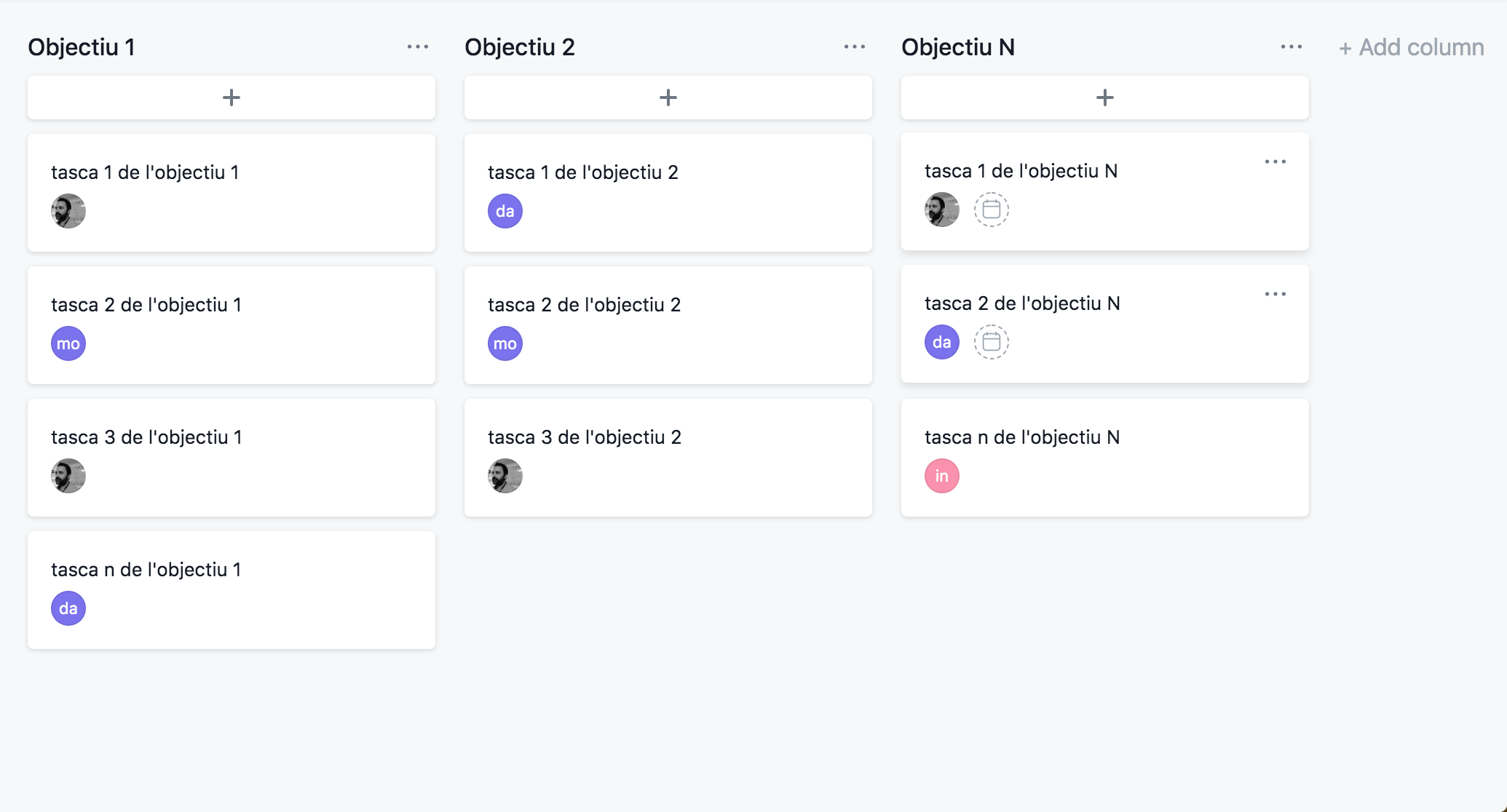Add a card to Objectiu 1 column
This screenshot has width=1507, height=812.
(x=232, y=97)
